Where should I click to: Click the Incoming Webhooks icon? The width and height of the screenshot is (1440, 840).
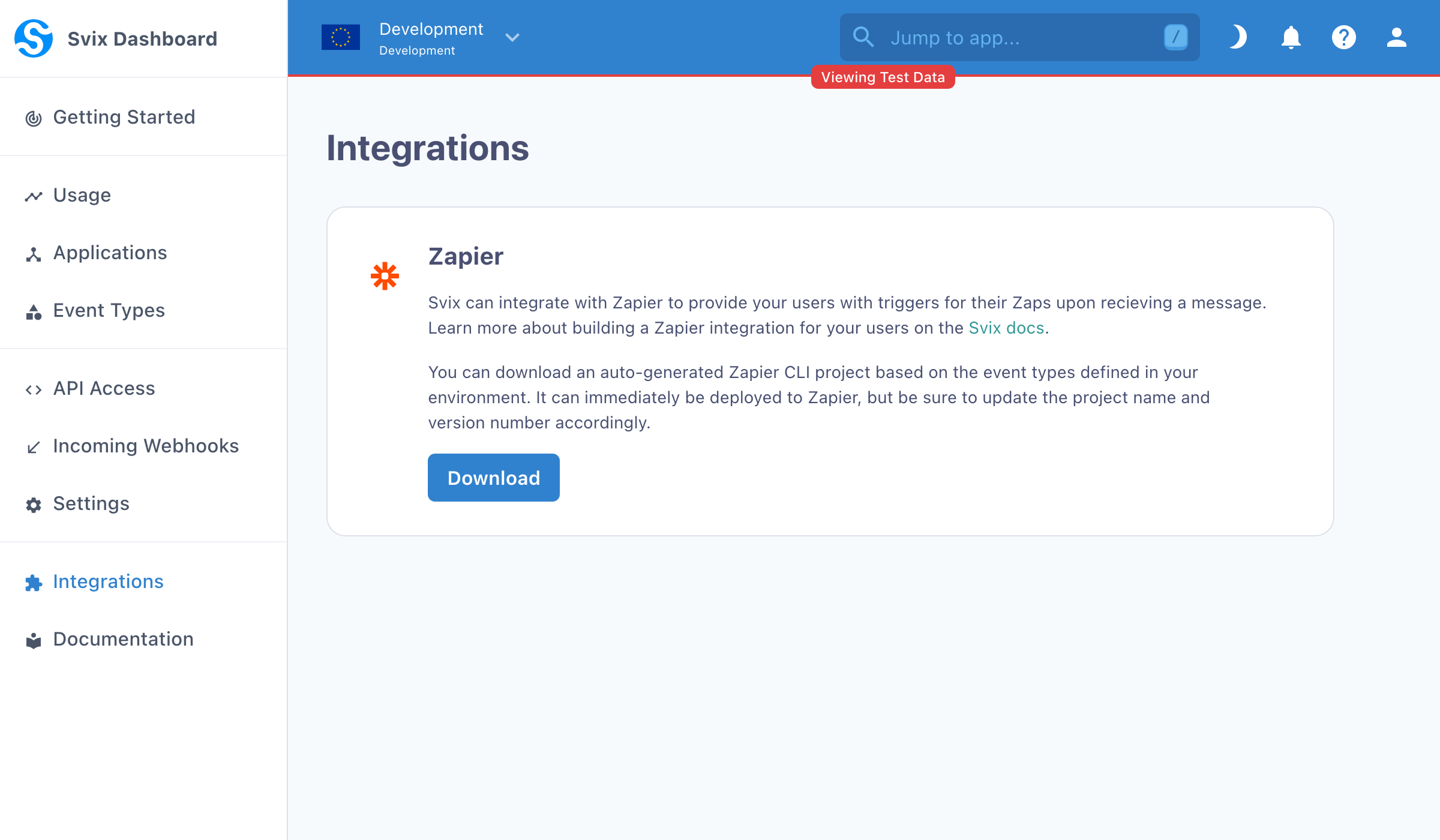tap(34, 446)
